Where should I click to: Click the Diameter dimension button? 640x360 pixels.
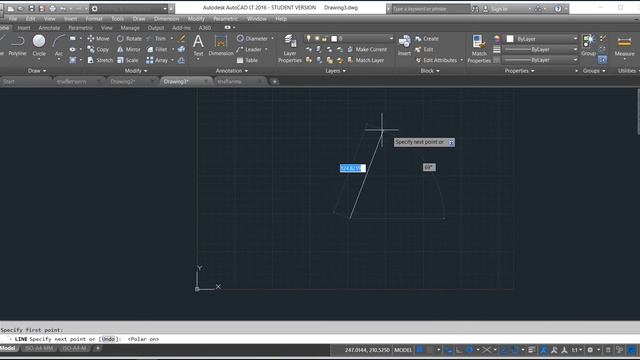point(252,38)
